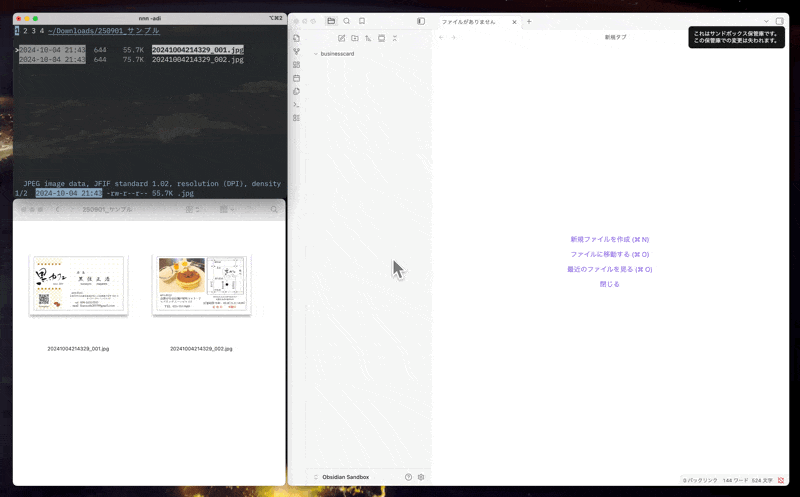Image resolution: width=800 pixels, height=497 pixels.
Task: Select the ファイルがありません tab
Action: 468,22
